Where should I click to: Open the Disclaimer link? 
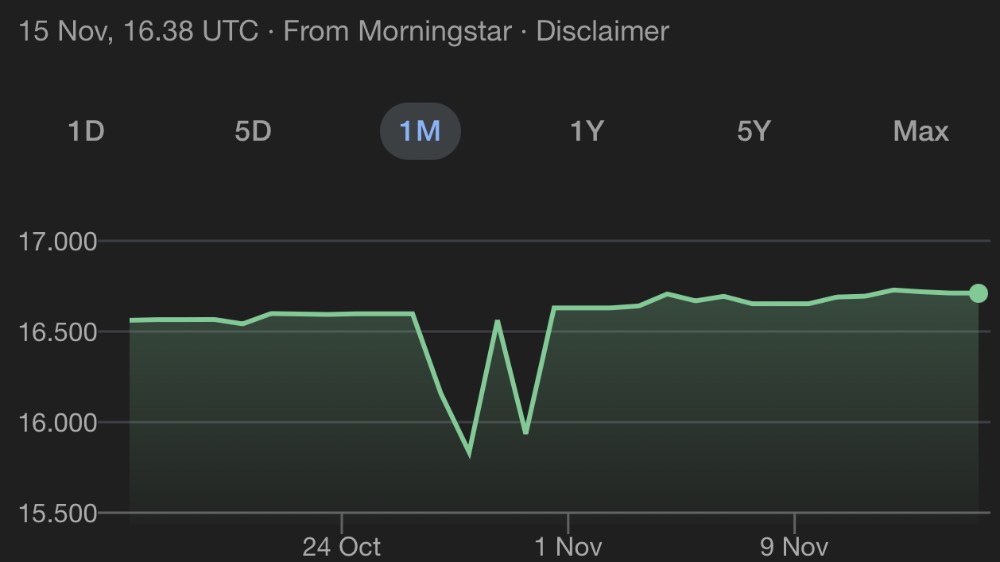click(602, 31)
